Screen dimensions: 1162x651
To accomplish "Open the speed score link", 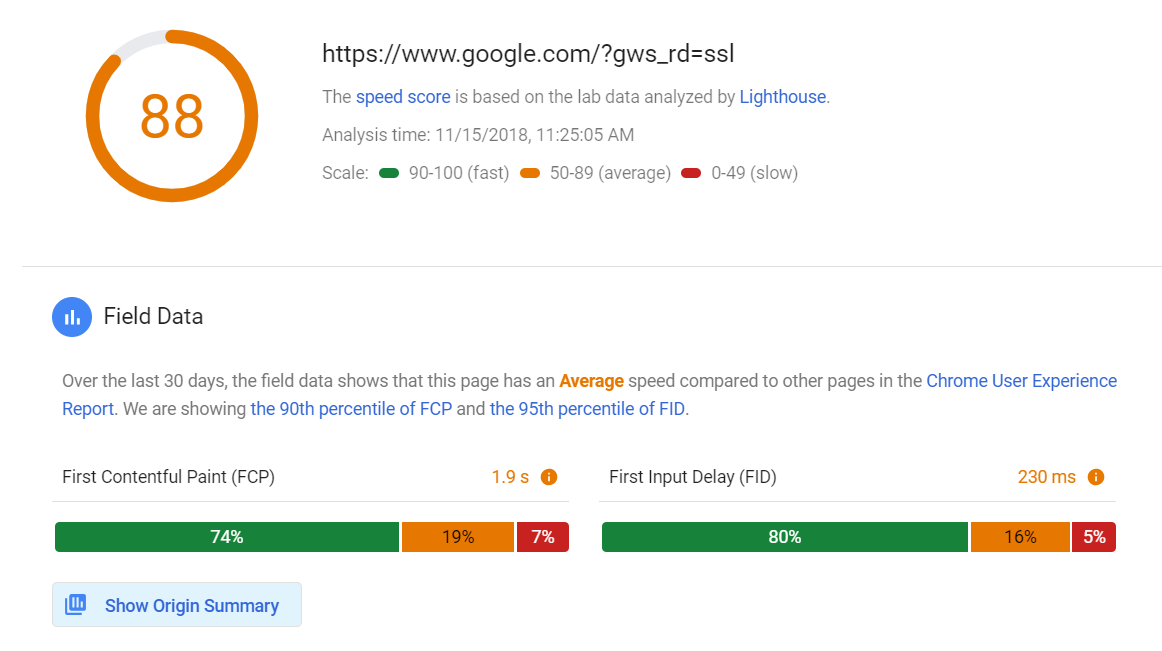I will (x=403, y=97).
